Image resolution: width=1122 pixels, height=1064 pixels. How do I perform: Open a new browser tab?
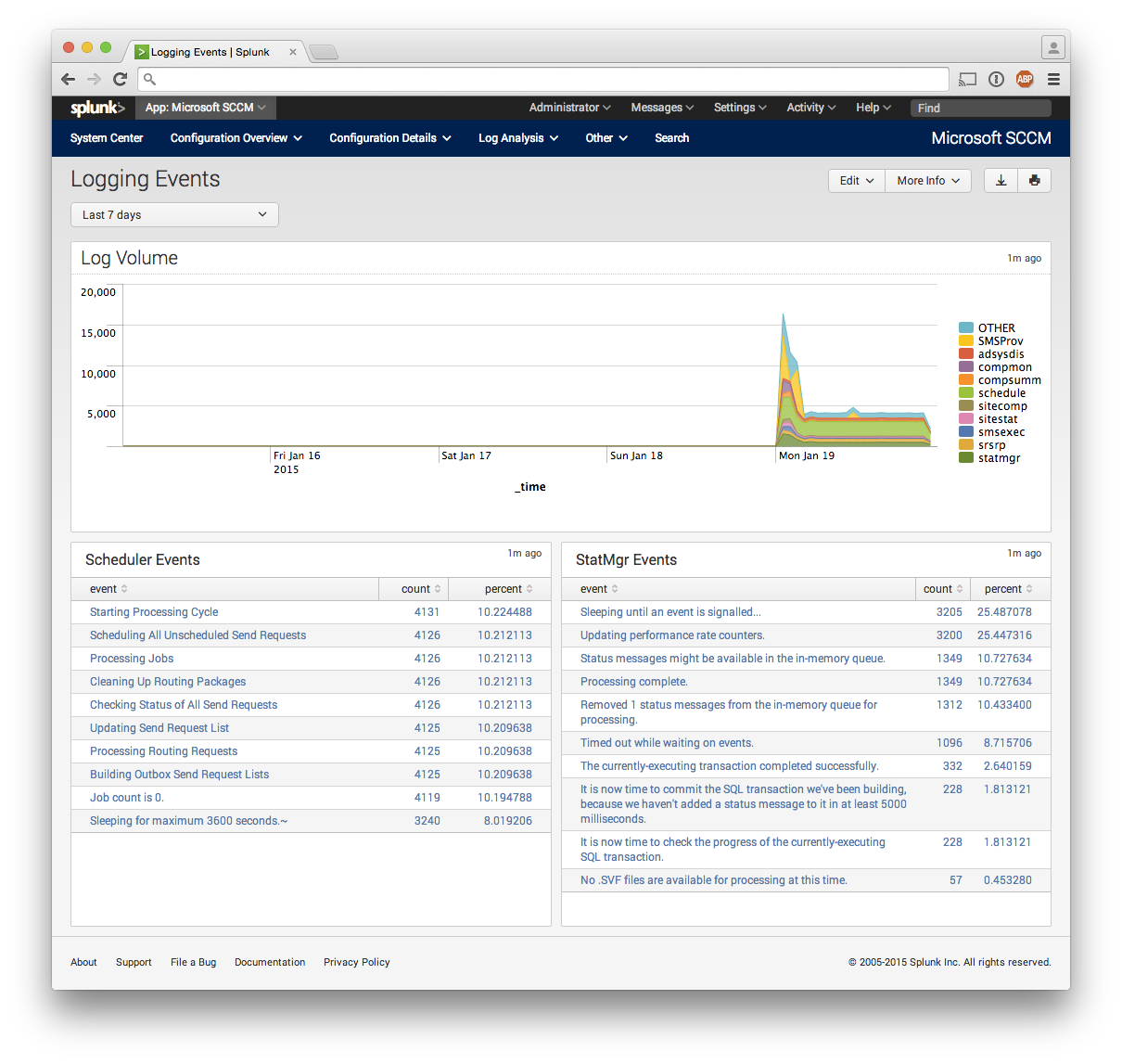coord(323,52)
